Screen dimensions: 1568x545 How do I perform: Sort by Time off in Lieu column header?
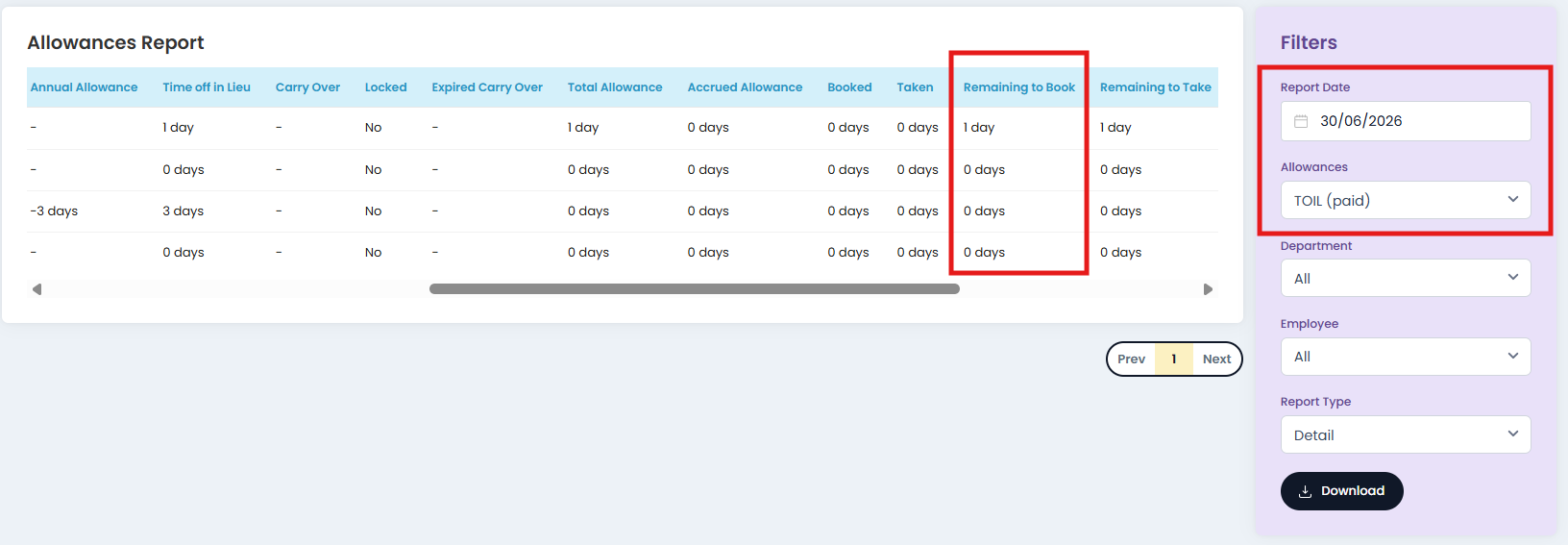pyautogui.click(x=207, y=87)
